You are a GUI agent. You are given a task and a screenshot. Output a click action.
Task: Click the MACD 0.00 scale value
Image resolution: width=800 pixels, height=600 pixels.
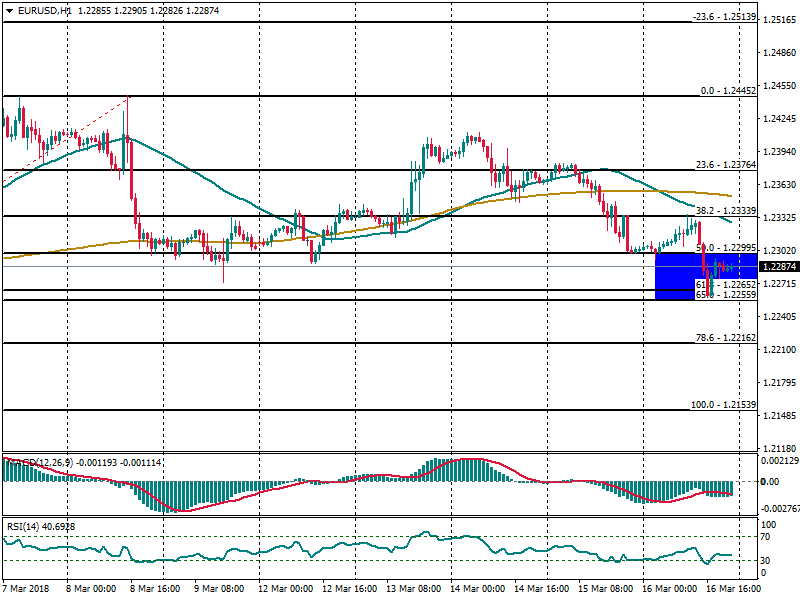pyautogui.click(x=771, y=482)
